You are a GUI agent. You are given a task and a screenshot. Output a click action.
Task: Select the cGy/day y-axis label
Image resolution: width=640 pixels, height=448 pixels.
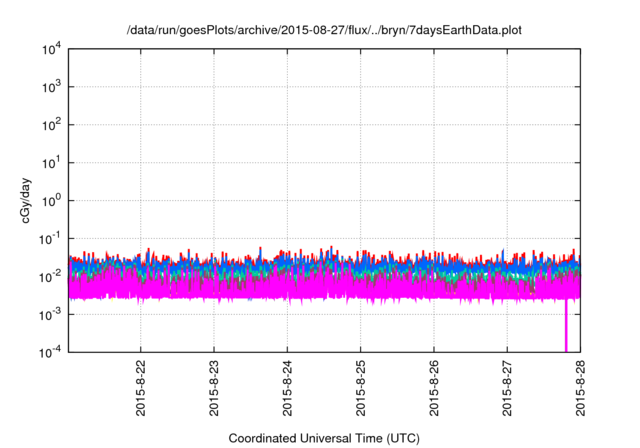pyautogui.click(x=26, y=200)
